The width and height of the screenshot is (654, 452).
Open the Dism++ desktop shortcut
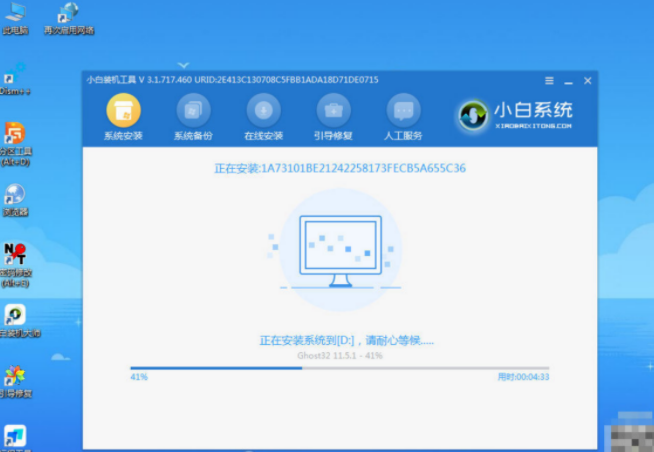click(15, 79)
